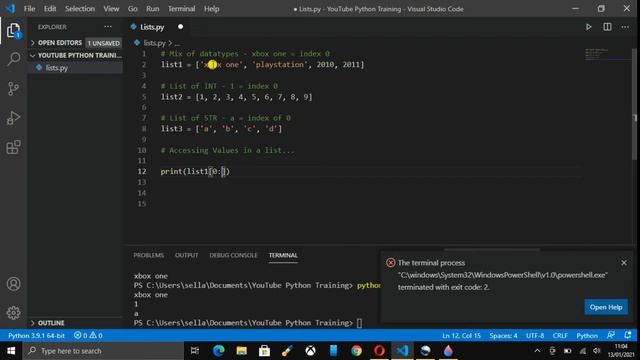Open Windows Start menu
This screenshot has width=640, height=360.
point(11,351)
